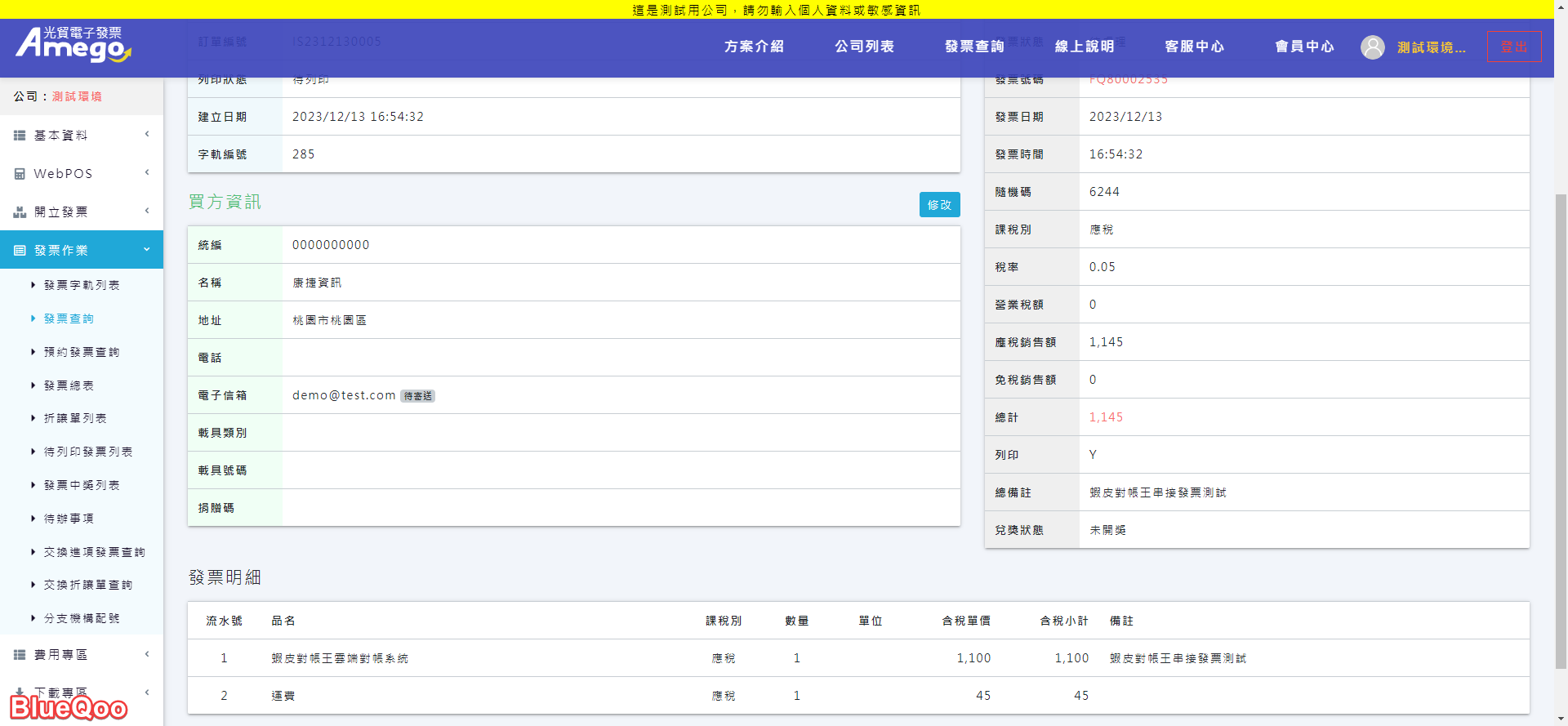The image size is (1568, 726).
Task: Select 發票中獎列表 in sidebar
Action: click(82, 485)
